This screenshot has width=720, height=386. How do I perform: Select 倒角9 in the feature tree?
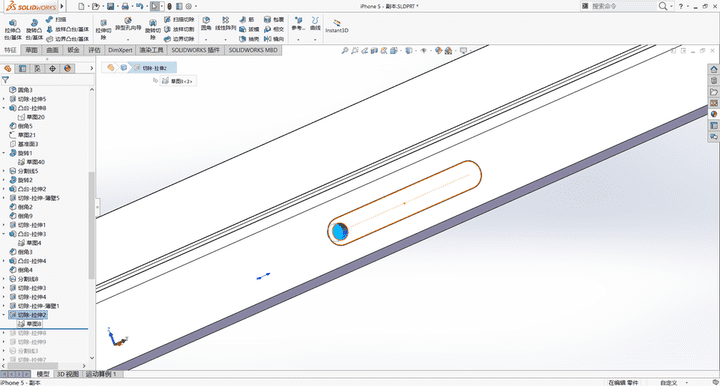click(21, 216)
